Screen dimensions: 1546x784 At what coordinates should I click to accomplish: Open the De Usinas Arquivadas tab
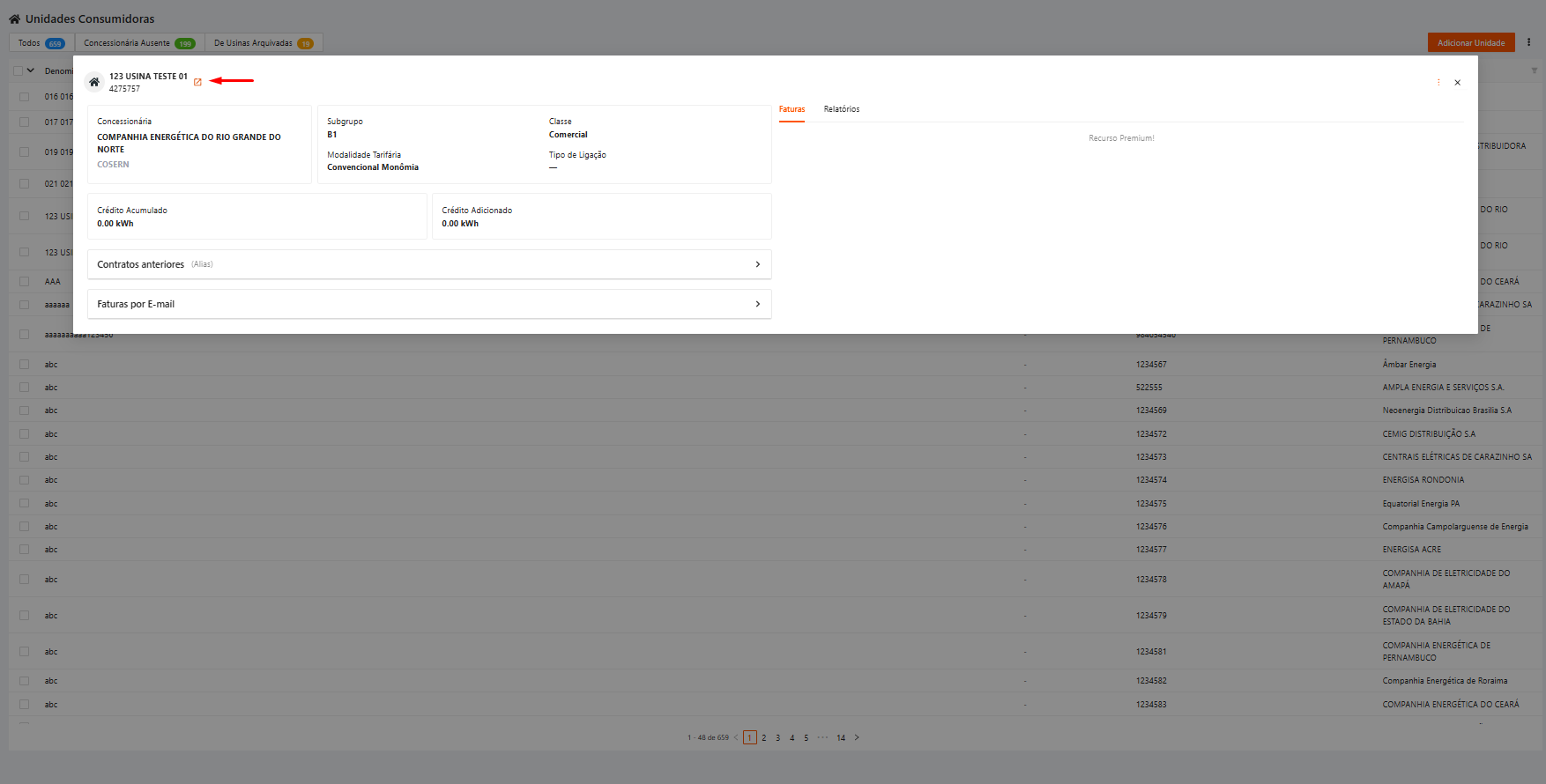[x=264, y=43]
